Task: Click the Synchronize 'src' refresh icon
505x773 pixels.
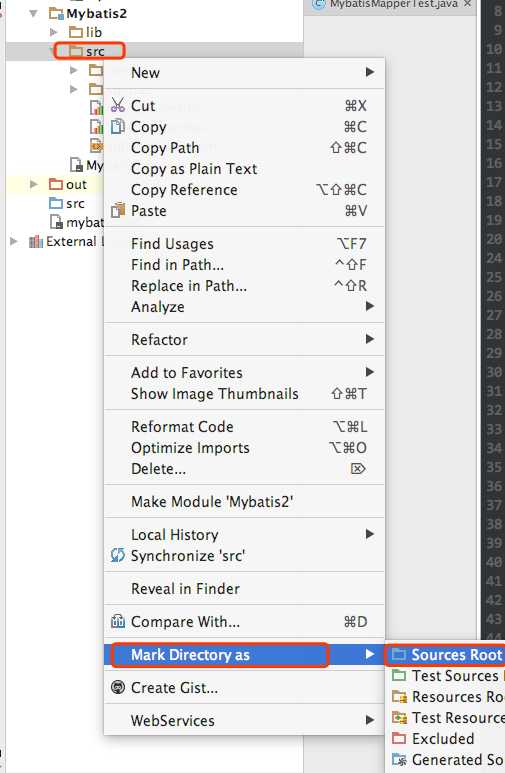Action: click(118, 556)
